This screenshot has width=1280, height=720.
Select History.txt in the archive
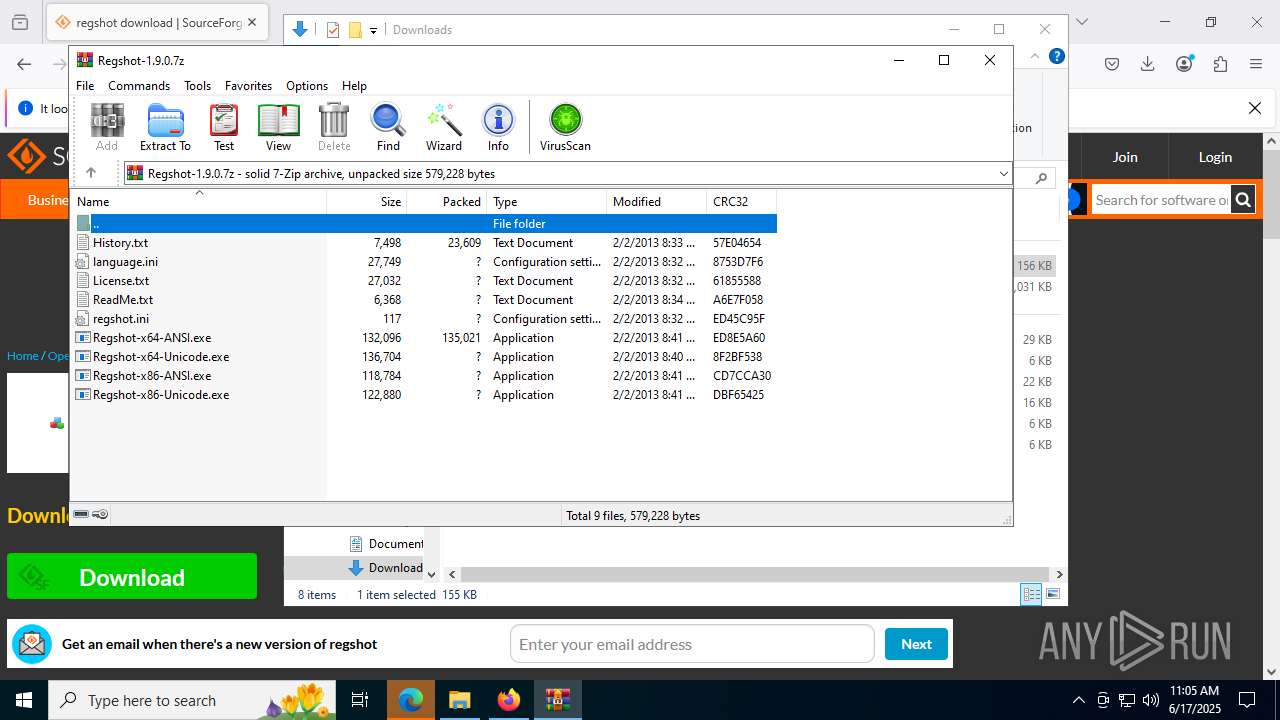point(425,243)
